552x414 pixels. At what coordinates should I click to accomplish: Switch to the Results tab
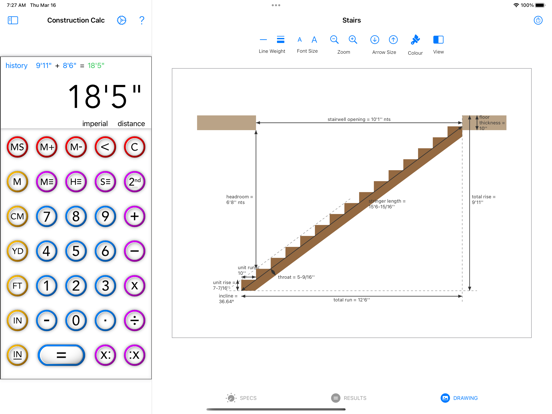[349, 398]
